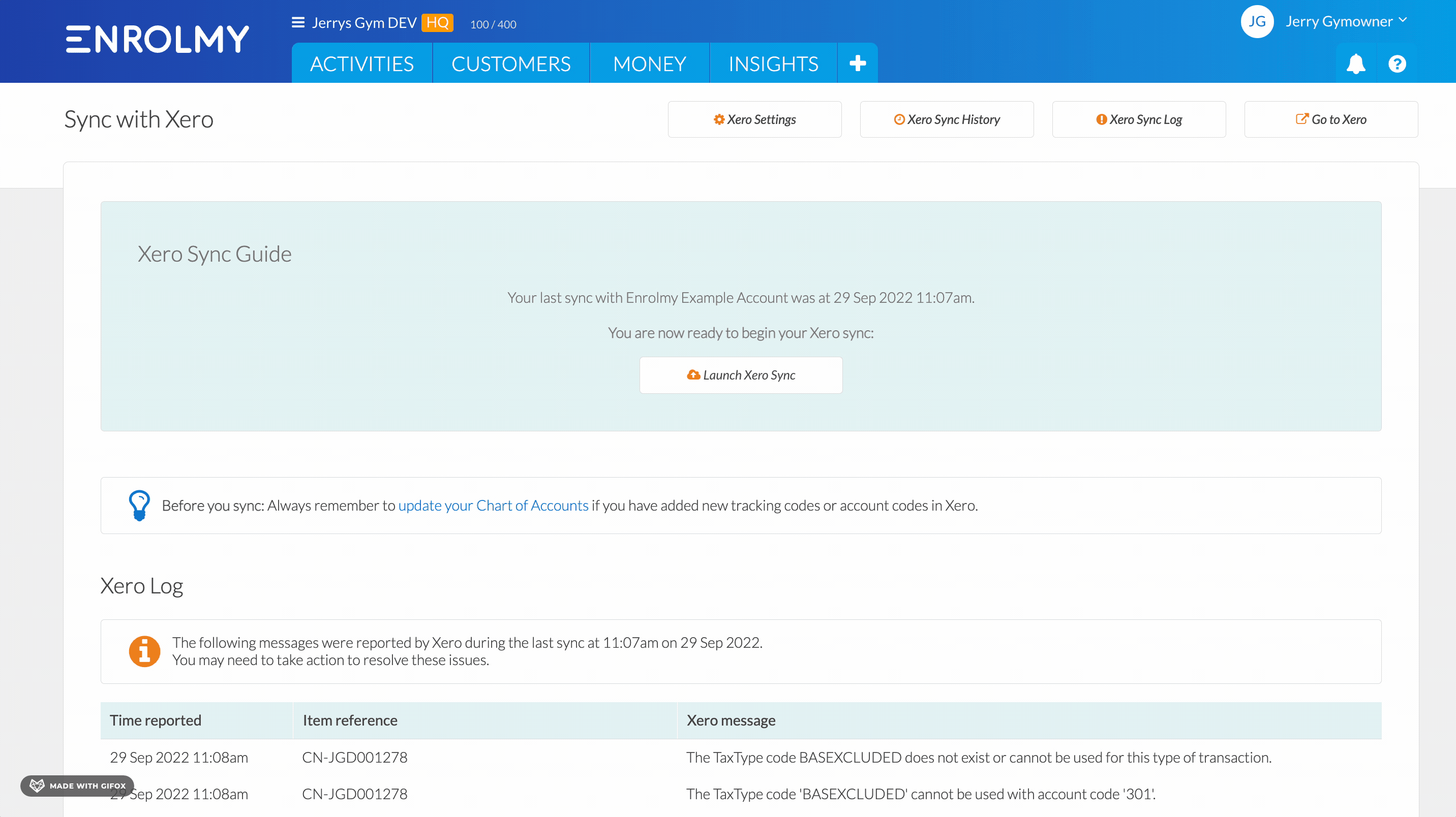
Task: Open the MONEY tab
Action: [649, 64]
